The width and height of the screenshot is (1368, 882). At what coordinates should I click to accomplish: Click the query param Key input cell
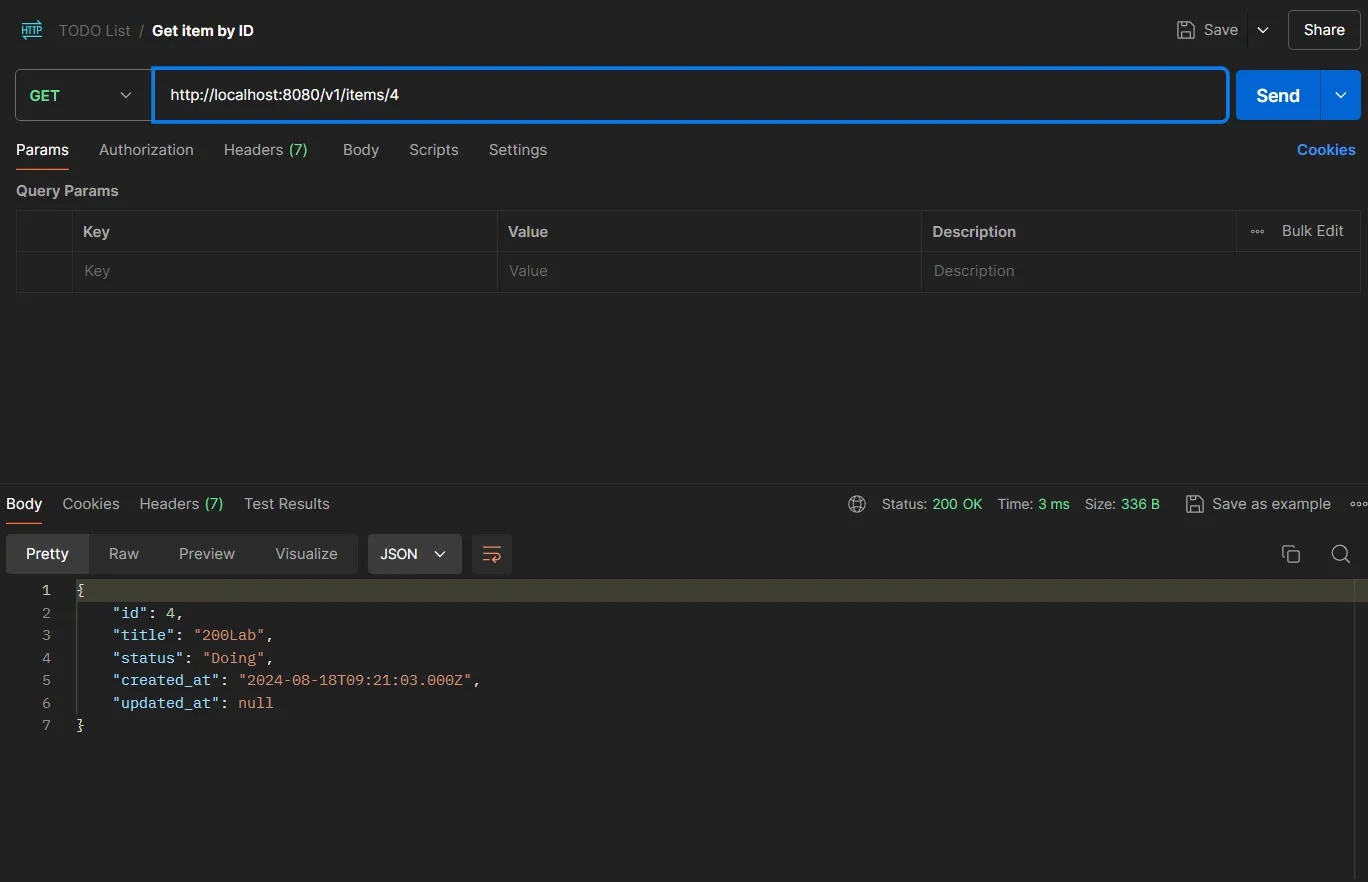[x=284, y=271]
